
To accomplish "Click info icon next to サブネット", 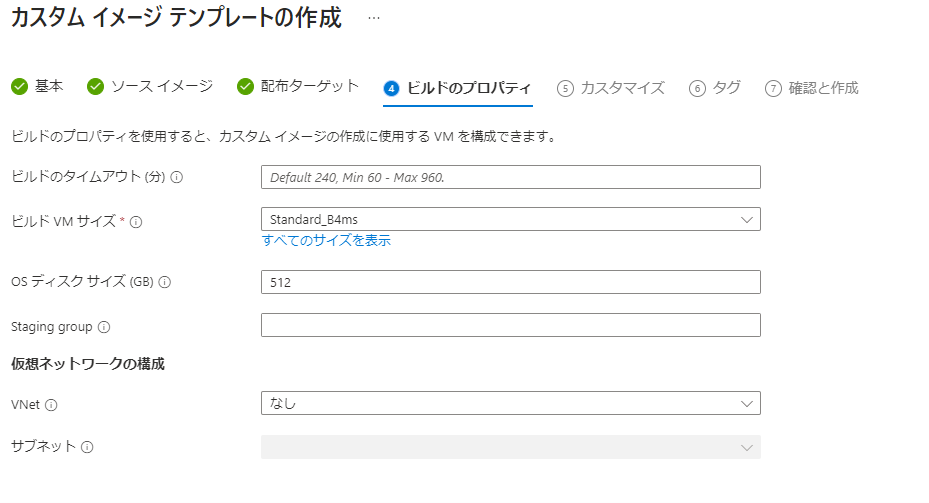I will [87, 447].
